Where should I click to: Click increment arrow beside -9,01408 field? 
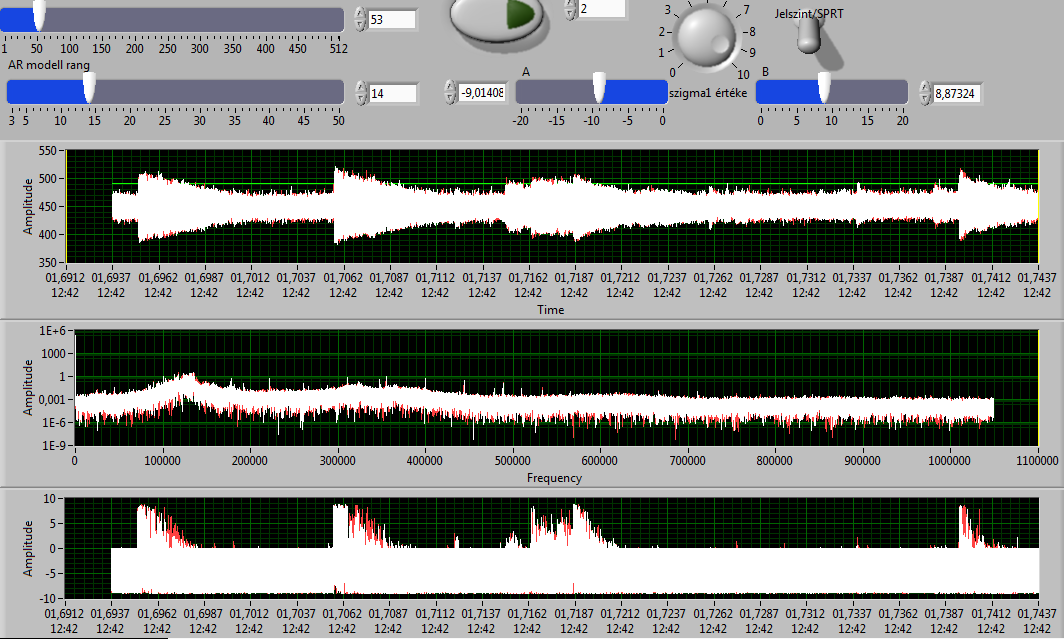[x=451, y=87]
